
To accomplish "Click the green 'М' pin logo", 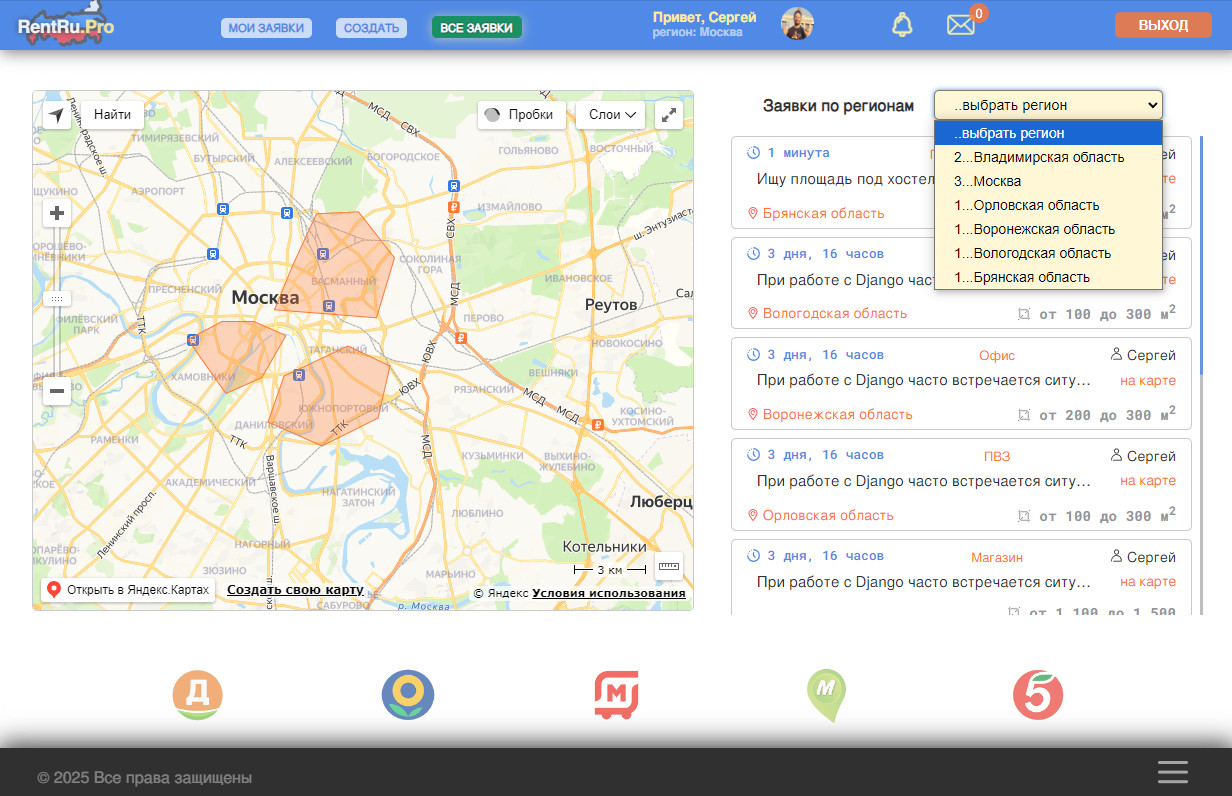I will pyautogui.click(x=826, y=695).
